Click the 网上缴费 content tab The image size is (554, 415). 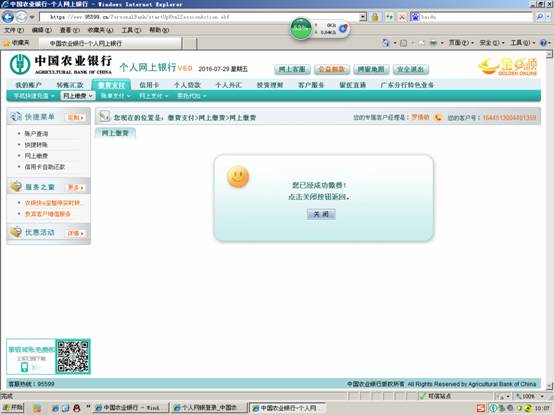115,133
